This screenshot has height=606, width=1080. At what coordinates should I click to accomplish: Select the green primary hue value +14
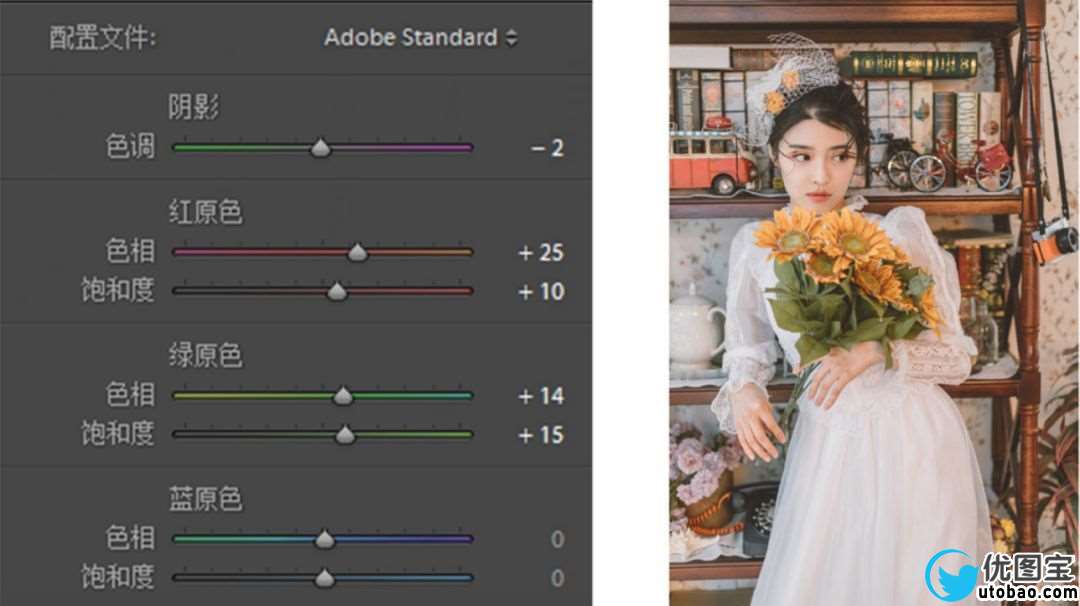(x=541, y=396)
